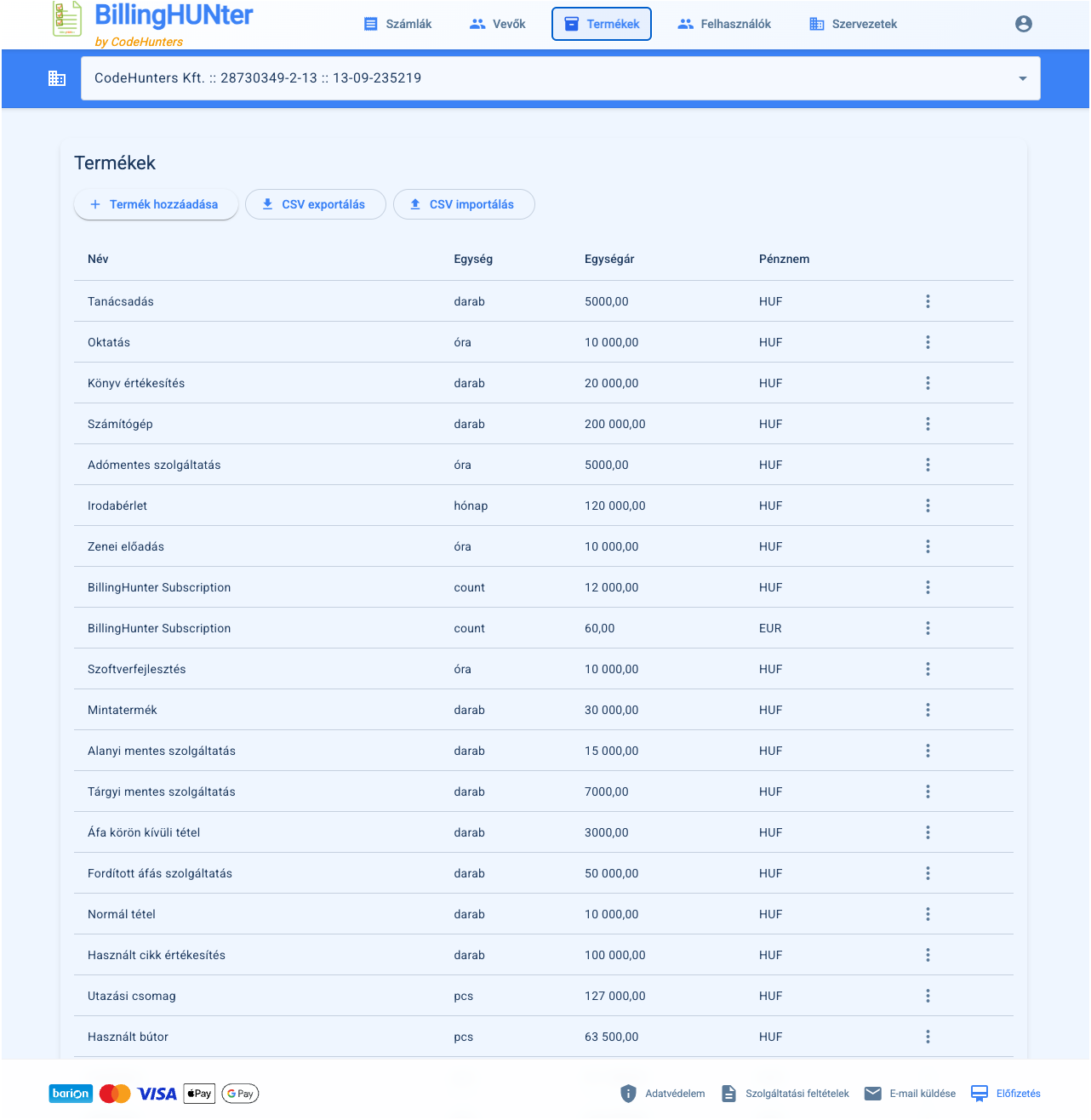1091x1120 pixels.
Task: Open the Előfizetés link in the footer
Action: point(1006,1094)
